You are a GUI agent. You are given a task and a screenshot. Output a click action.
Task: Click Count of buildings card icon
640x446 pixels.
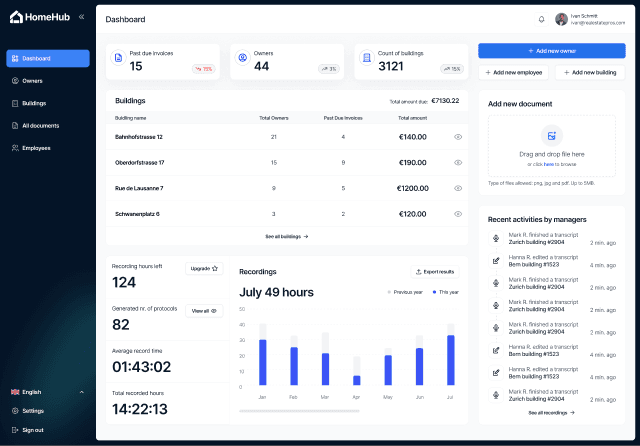[x=367, y=58]
